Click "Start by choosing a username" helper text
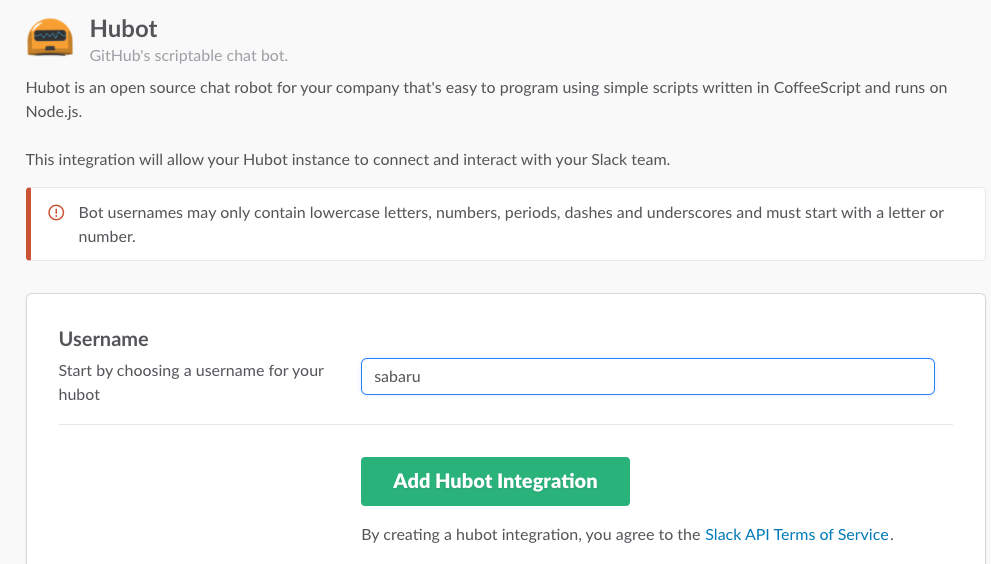 point(191,370)
